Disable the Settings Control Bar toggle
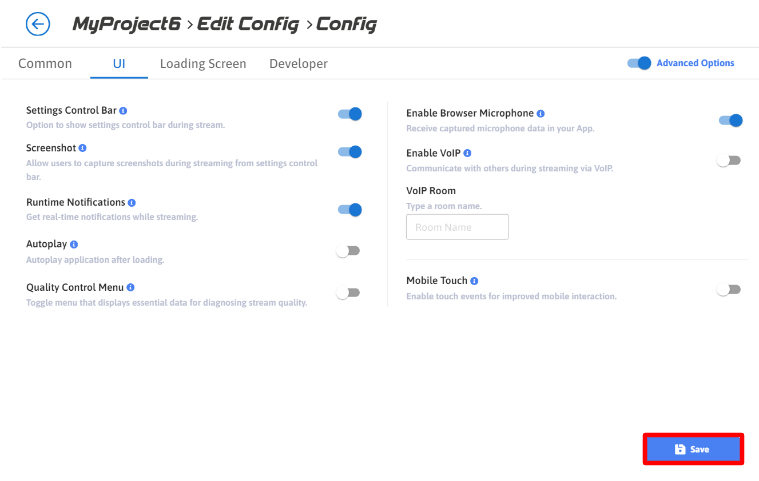The height and width of the screenshot is (481, 759). (x=349, y=114)
